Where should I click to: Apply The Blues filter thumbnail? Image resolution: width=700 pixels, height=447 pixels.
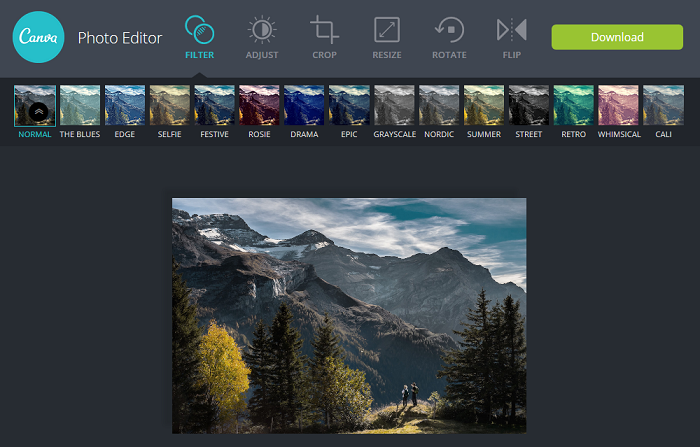pyautogui.click(x=80, y=105)
